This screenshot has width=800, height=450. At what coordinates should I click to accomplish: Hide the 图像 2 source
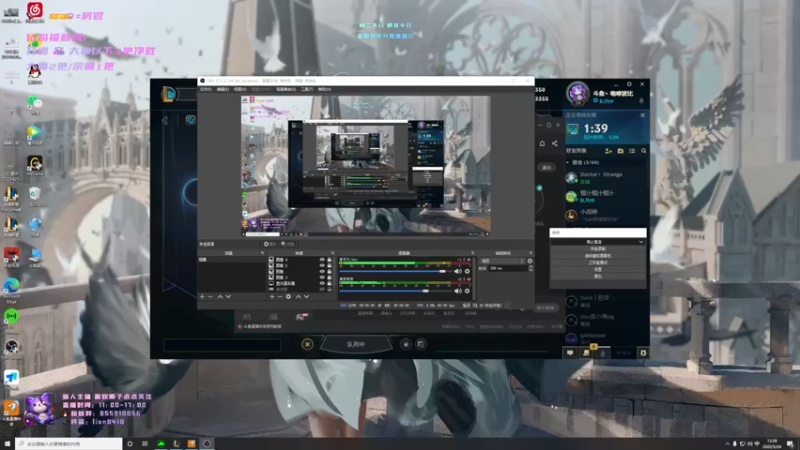pyautogui.click(x=322, y=266)
